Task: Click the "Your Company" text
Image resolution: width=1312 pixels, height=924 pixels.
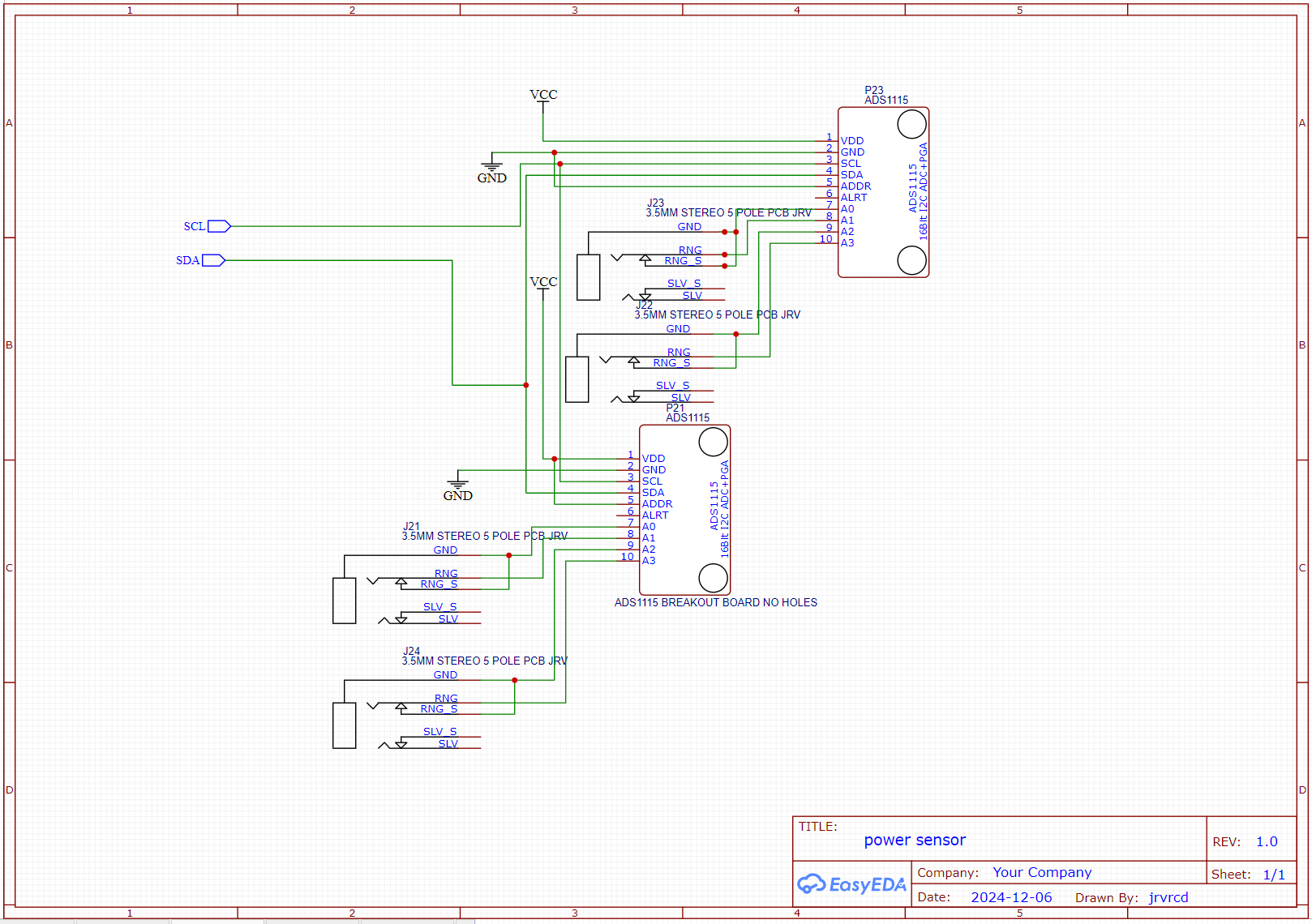Action: (x=1042, y=873)
